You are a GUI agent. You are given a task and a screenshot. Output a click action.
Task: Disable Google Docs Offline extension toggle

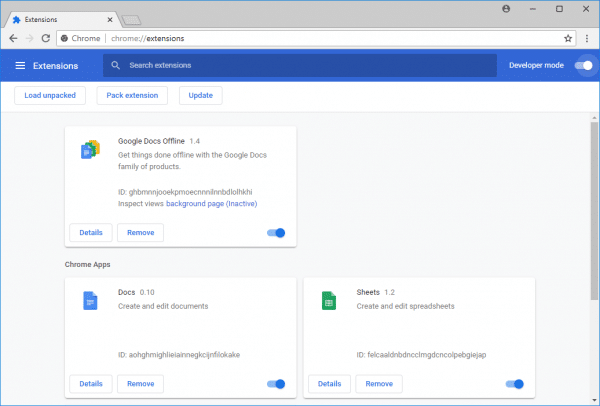[276, 233]
